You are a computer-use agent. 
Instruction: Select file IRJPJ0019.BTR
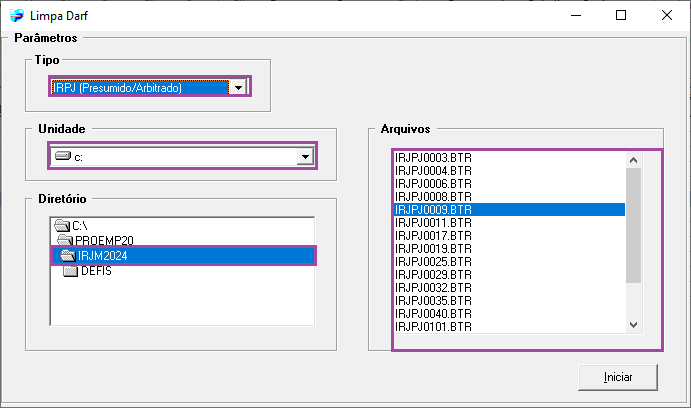pyautogui.click(x=509, y=249)
